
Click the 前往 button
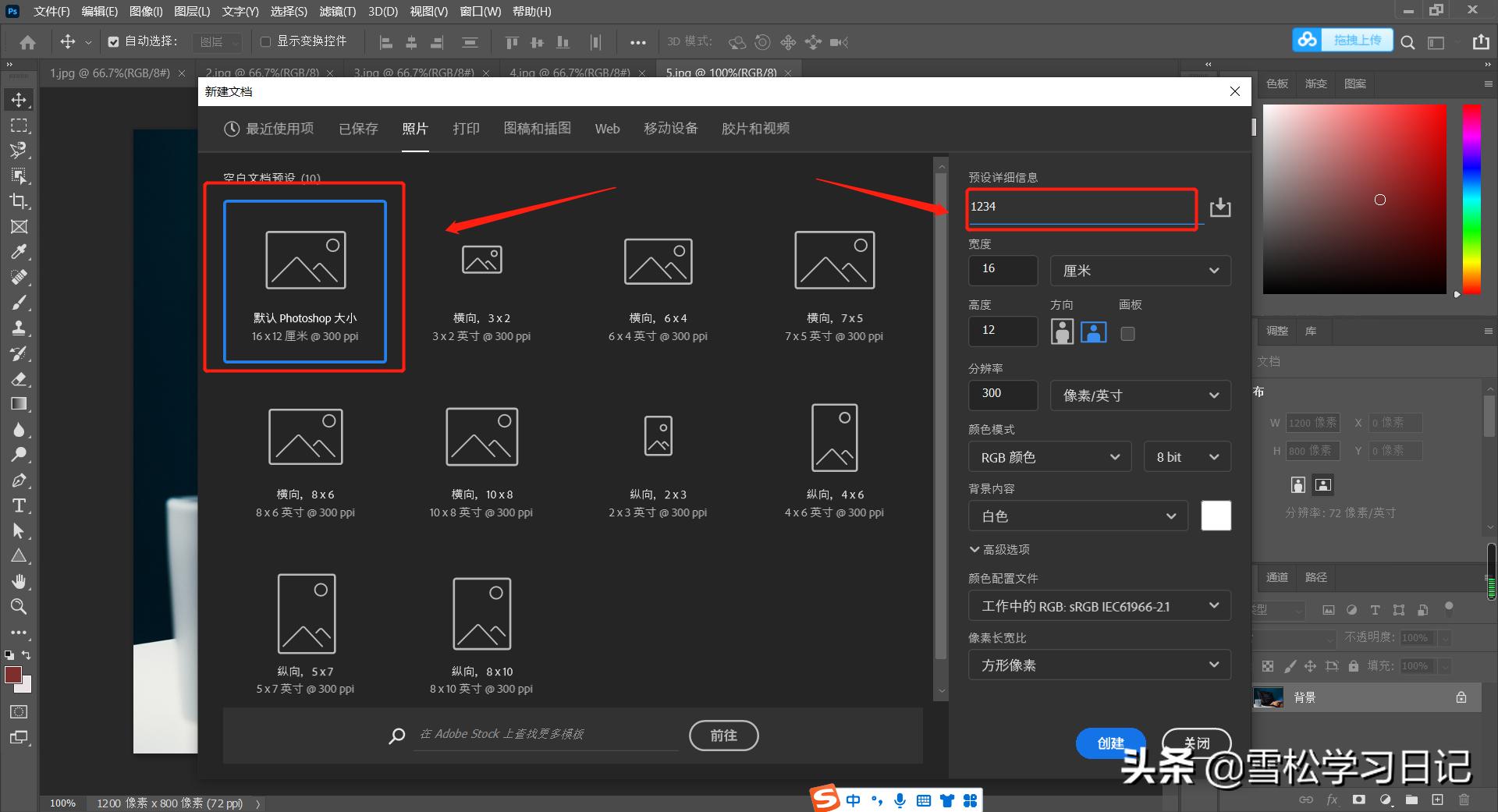point(723,736)
